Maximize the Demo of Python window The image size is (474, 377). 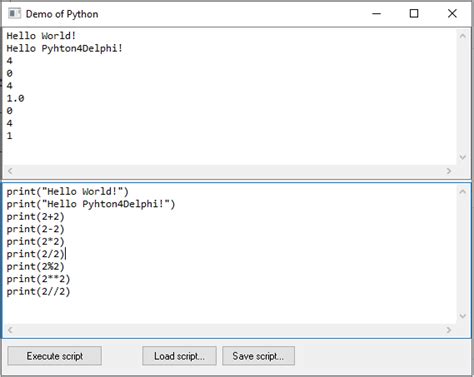[414, 14]
